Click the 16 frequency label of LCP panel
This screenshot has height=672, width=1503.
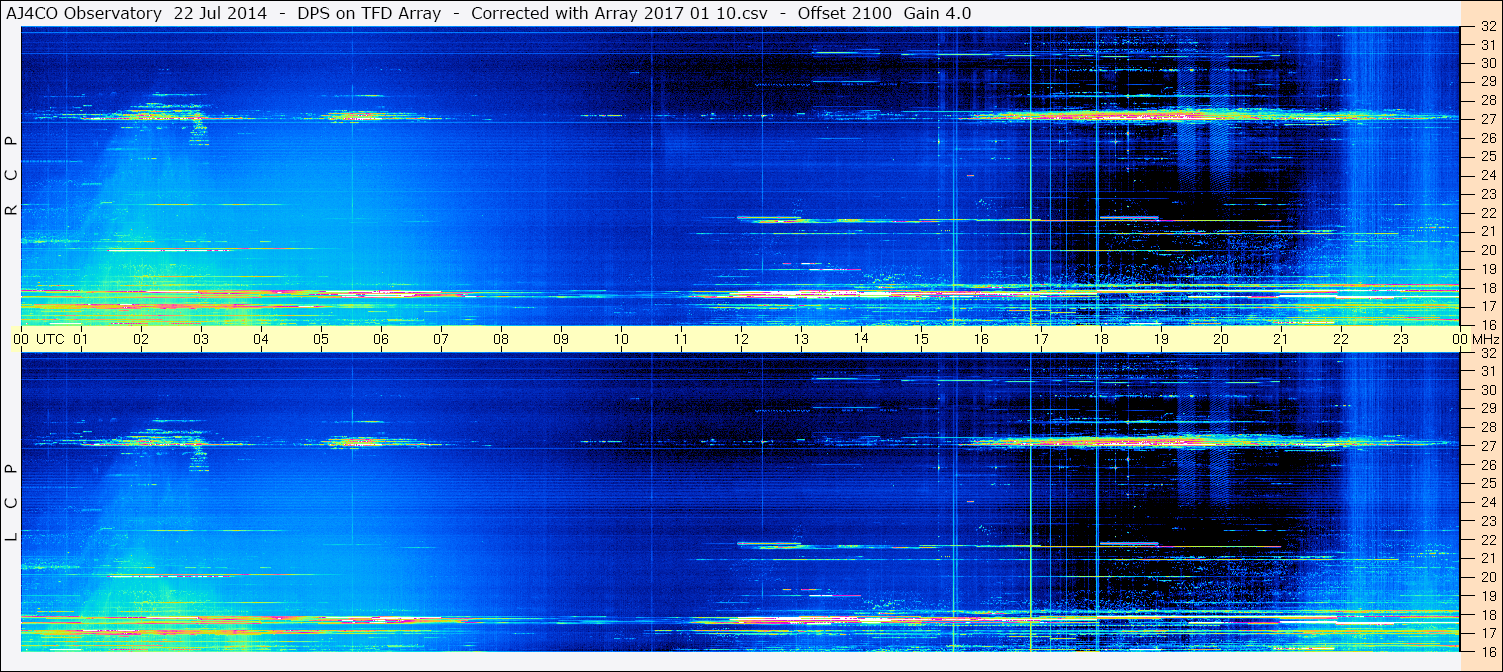[x=1487, y=652]
